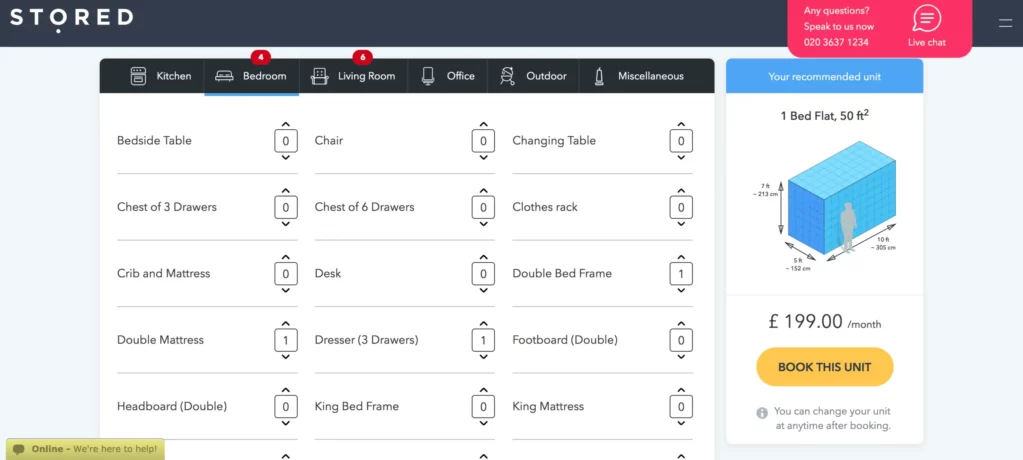Click the Desk quantity input field

tap(483, 274)
